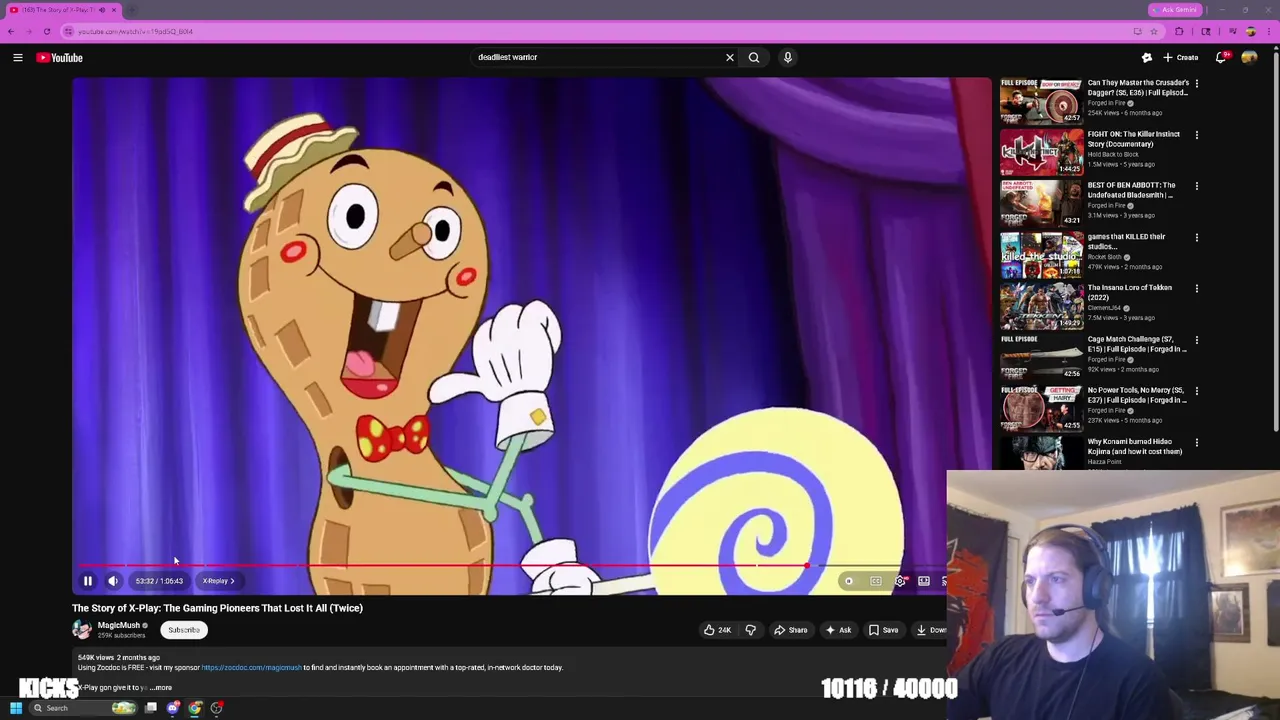Toggle autoplay switch in the player
Screen dimensions: 1280x720
coord(848,581)
